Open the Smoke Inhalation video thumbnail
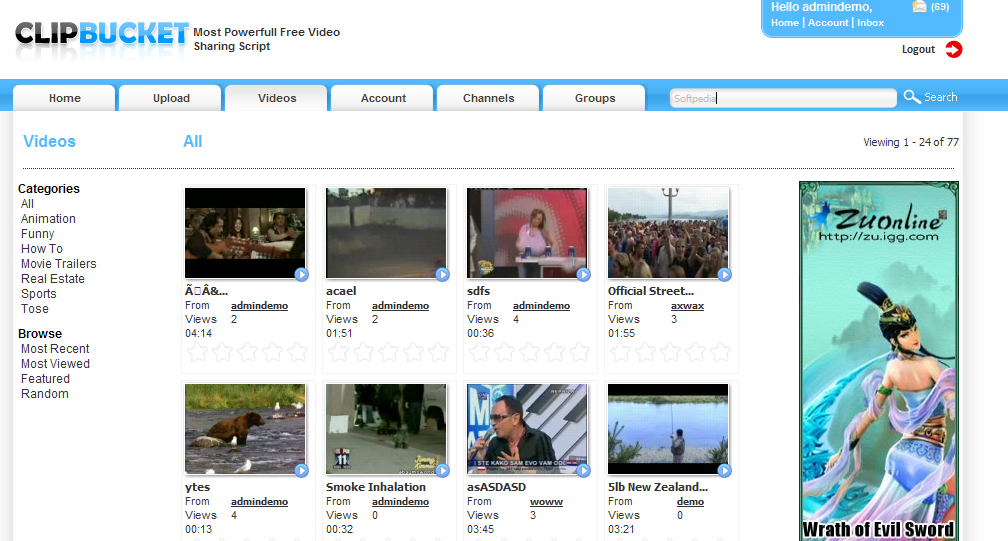 coord(386,429)
